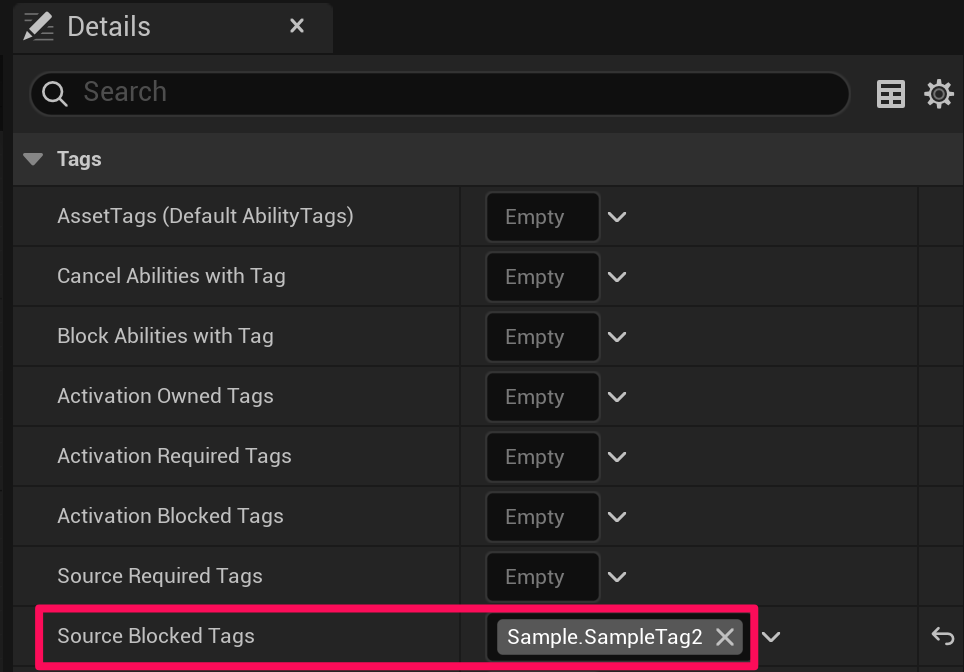Select the Details tab
Viewport: 964px width, 672px height.
[109, 27]
